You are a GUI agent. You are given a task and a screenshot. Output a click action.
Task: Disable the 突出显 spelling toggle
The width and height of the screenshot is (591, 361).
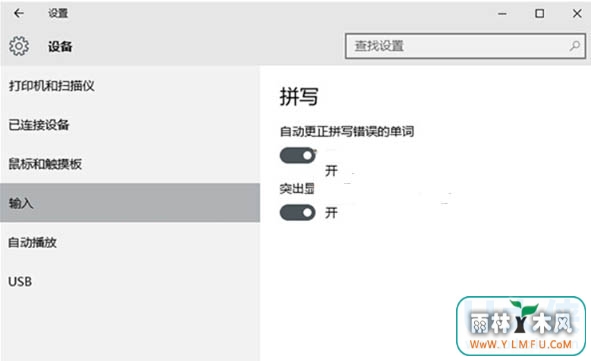pyautogui.click(x=297, y=213)
